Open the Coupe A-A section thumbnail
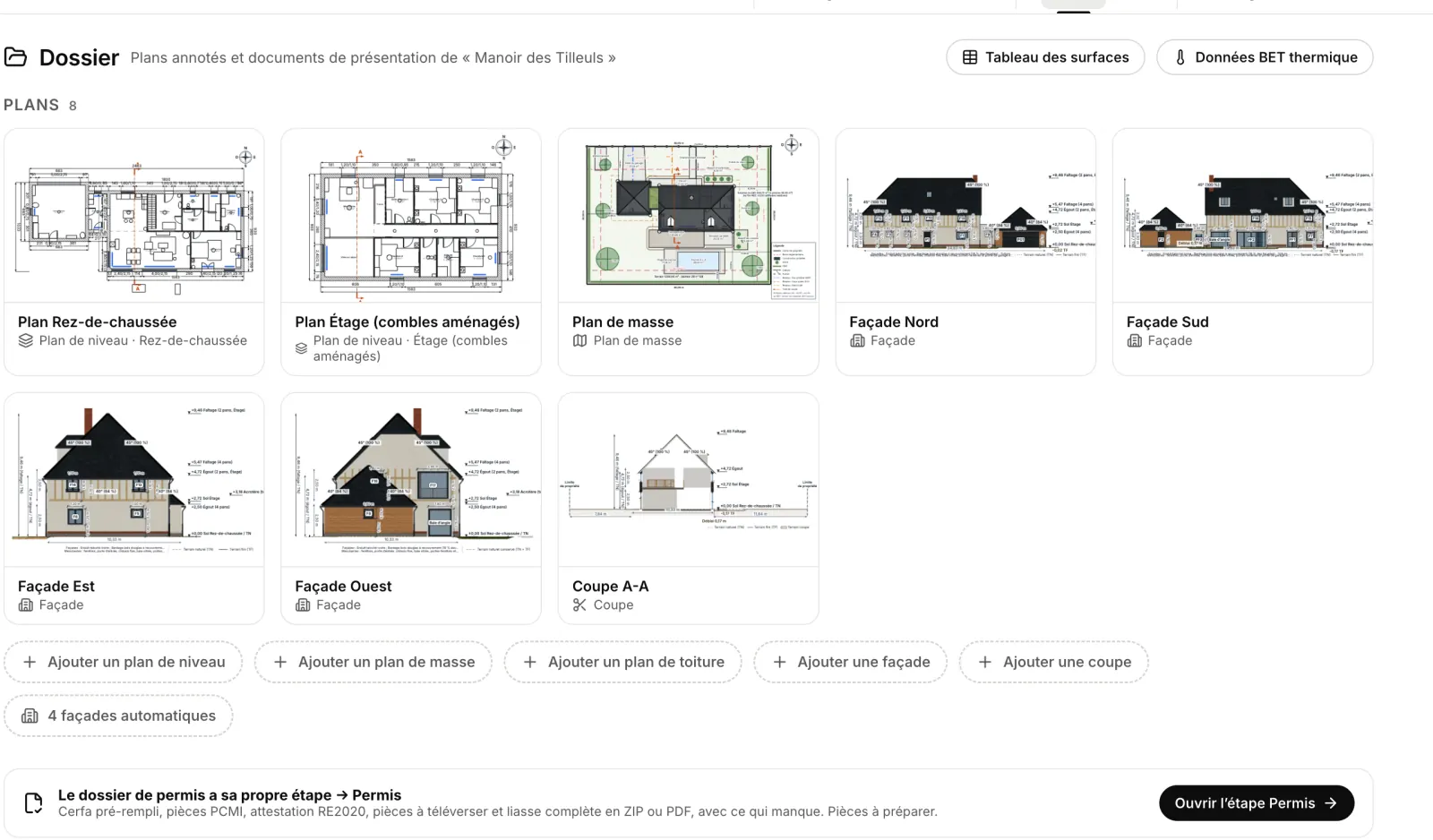 [x=689, y=480]
